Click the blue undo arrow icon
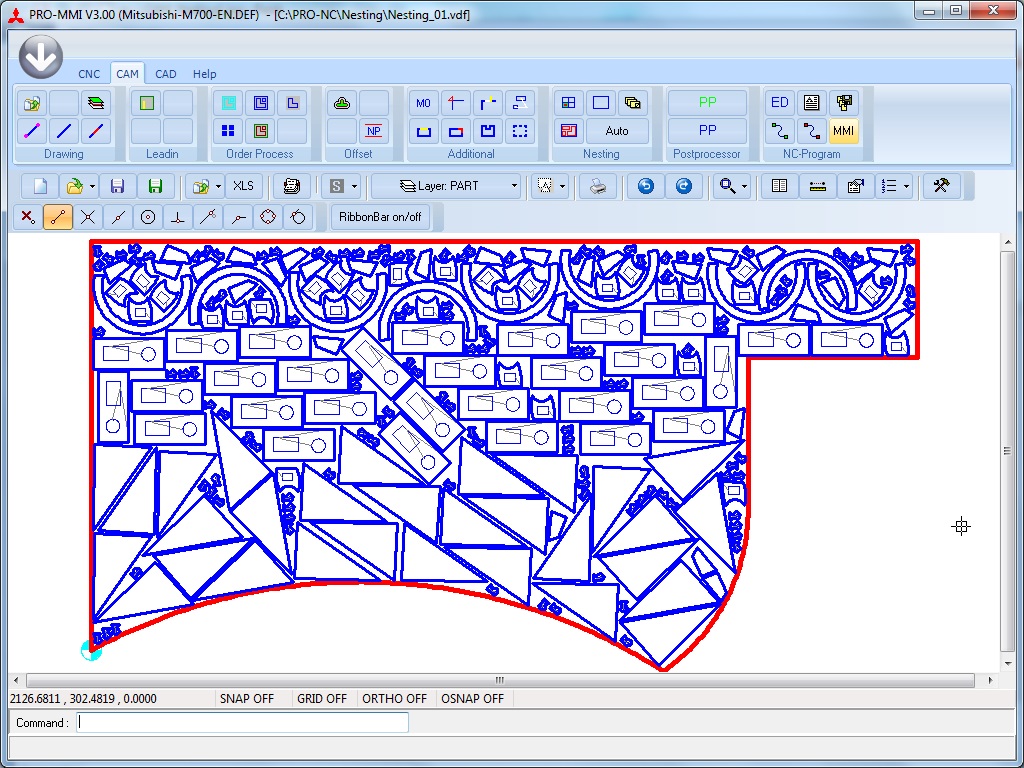Image resolution: width=1024 pixels, height=768 pixels. (x=646, y=186)
